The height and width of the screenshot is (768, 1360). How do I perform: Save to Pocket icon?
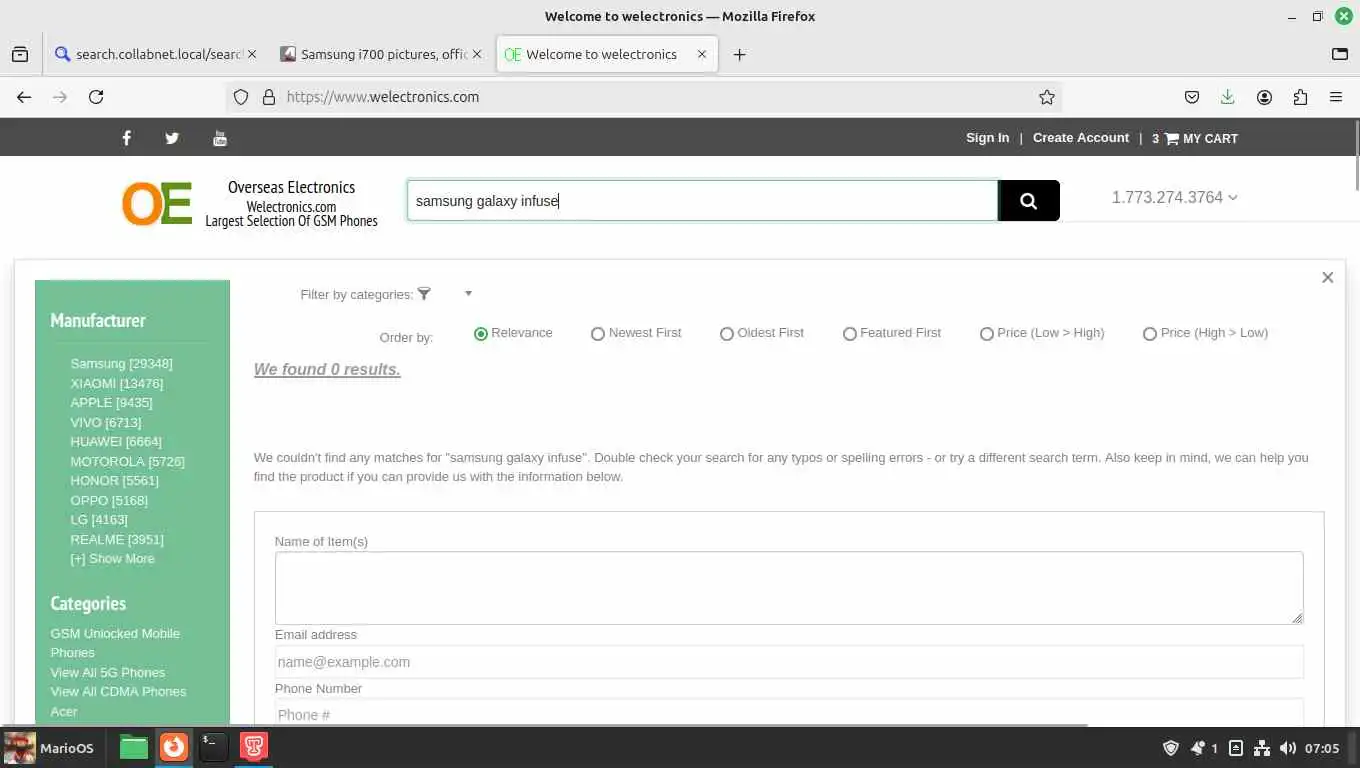[x=1191, y=97]
